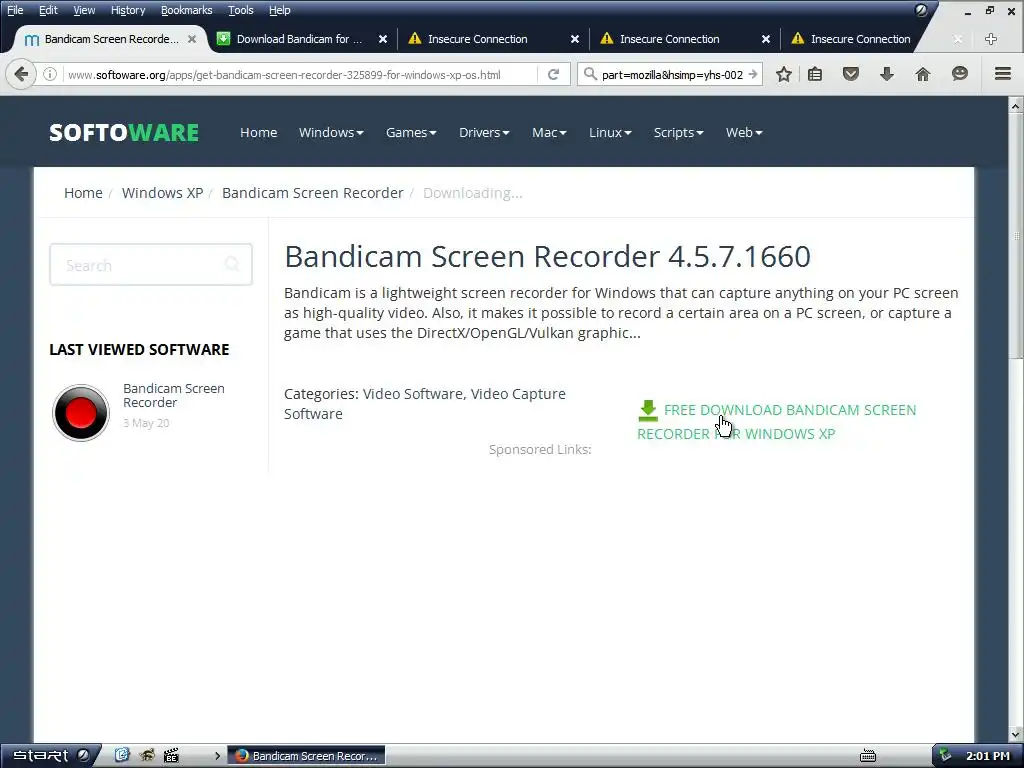Open the Tools menu
This screenshot has height=768, width=1024.
(240, 10)
